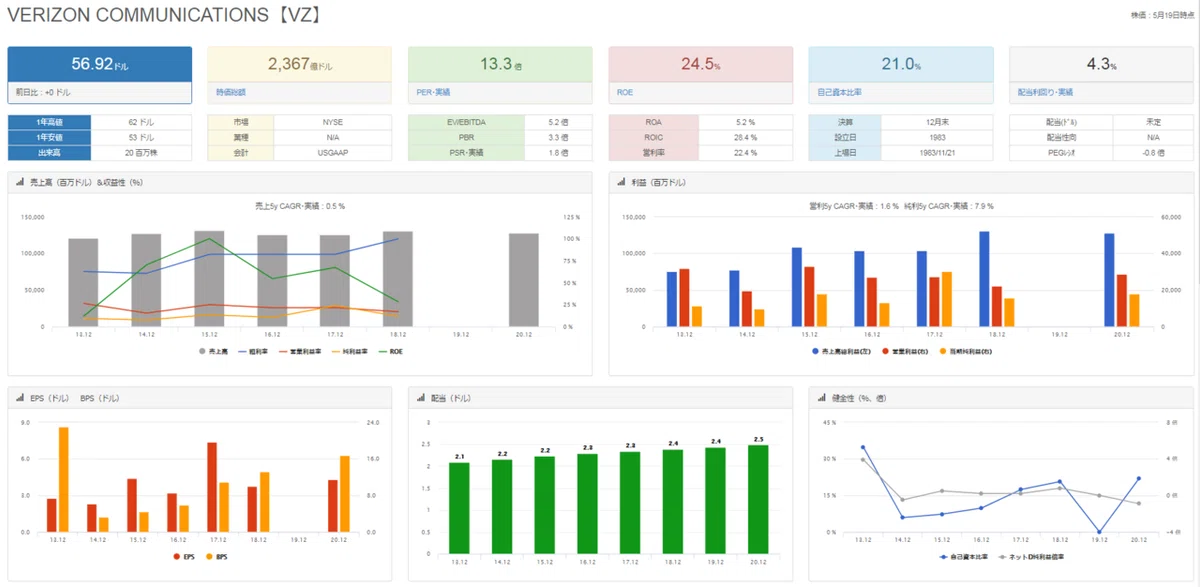Open the 配当利回り·実績 link

pyautogui.click(x=1044, y=93)
